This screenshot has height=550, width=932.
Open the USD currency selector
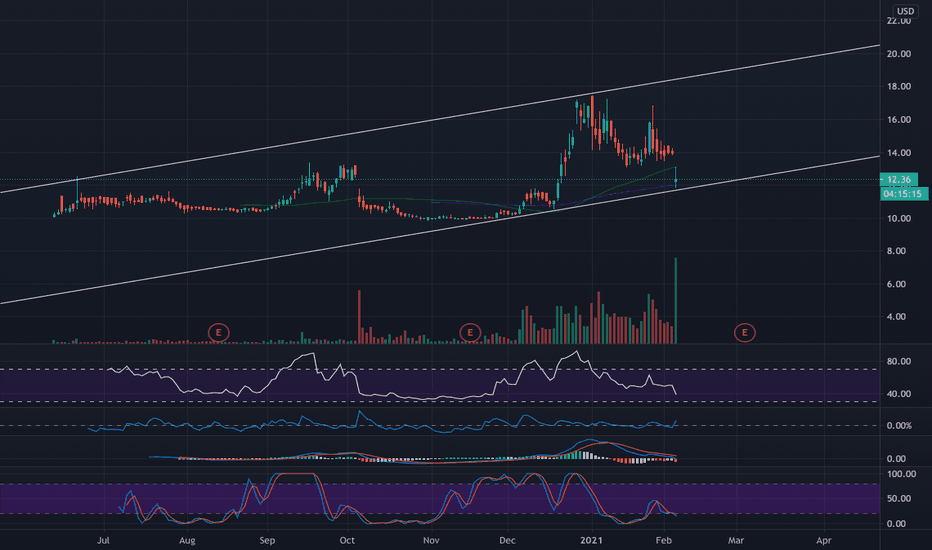(905, 11)
